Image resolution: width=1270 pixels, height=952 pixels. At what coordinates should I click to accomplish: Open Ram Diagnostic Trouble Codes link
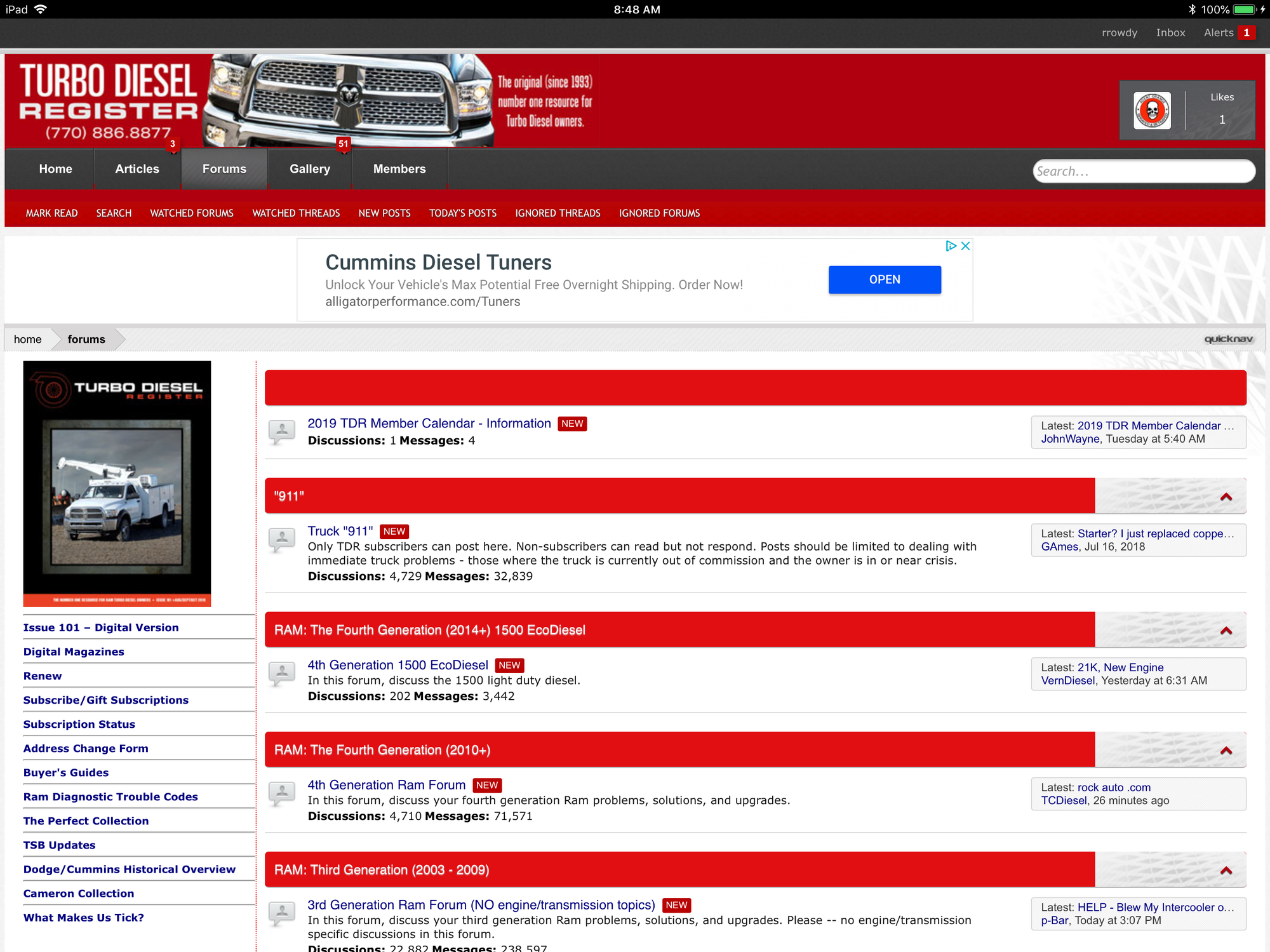(110, 796)
